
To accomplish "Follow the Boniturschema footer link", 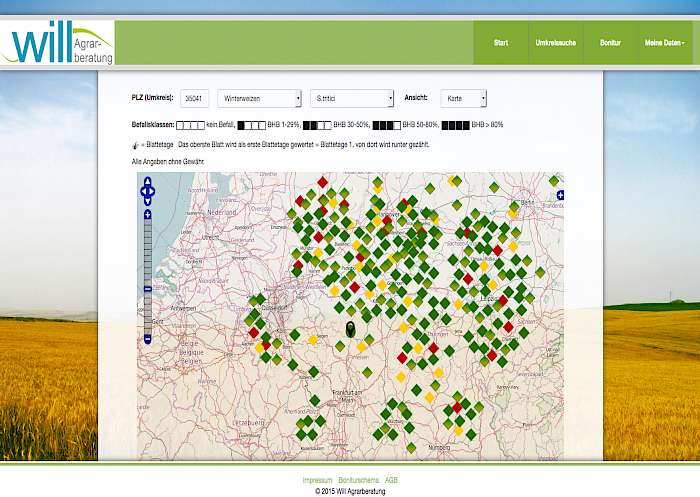I will pyautogui.click(x=359, y=481).
